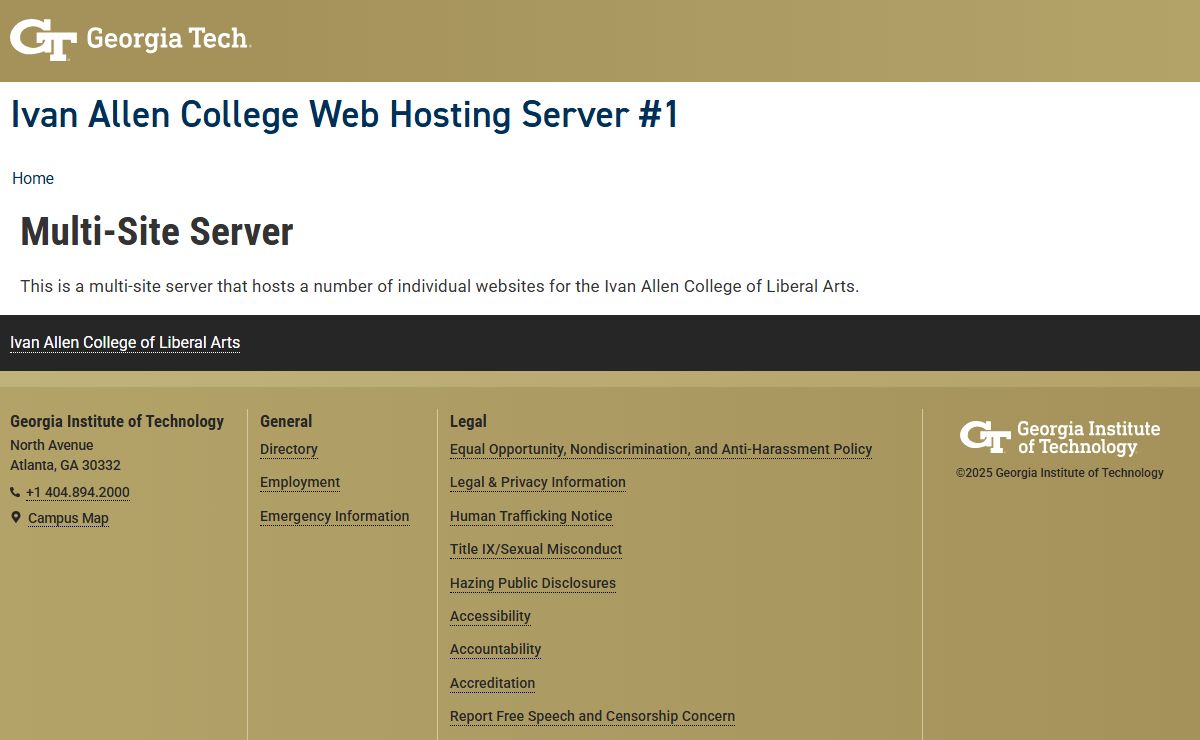Click the map pin icon beside Campus Map
The height and width of the screenshot is (740, 1200).
[15, 517]
